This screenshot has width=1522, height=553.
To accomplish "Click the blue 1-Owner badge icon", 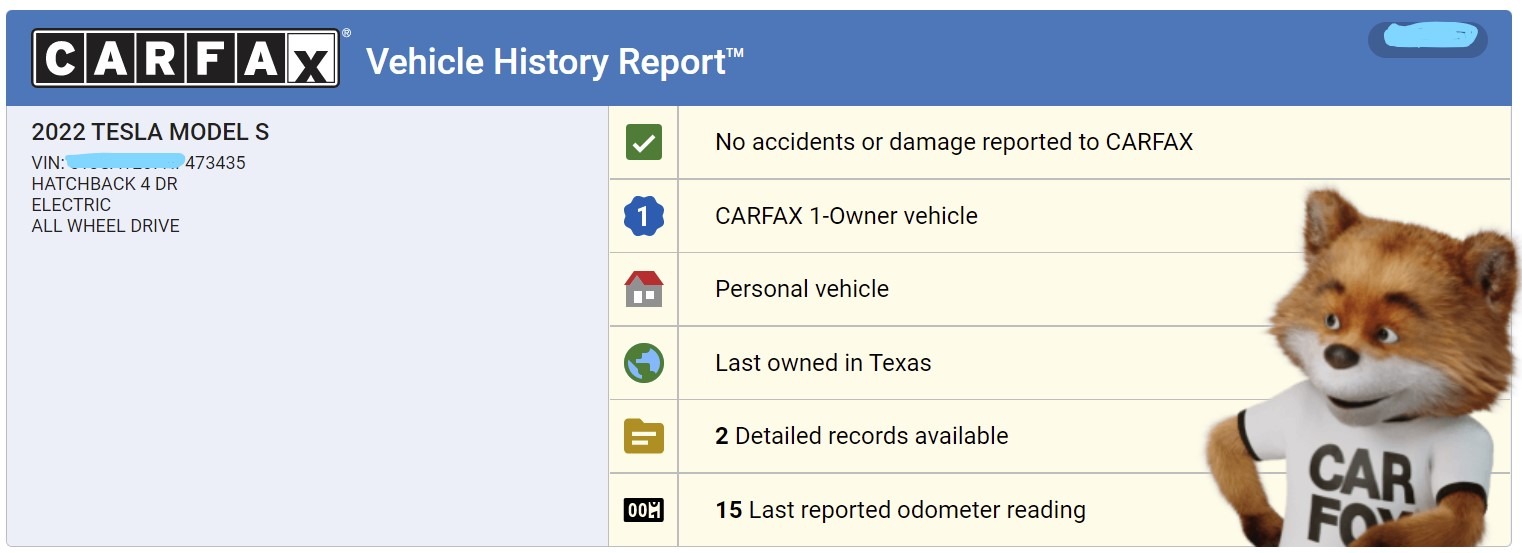I will tap(643, 216).
